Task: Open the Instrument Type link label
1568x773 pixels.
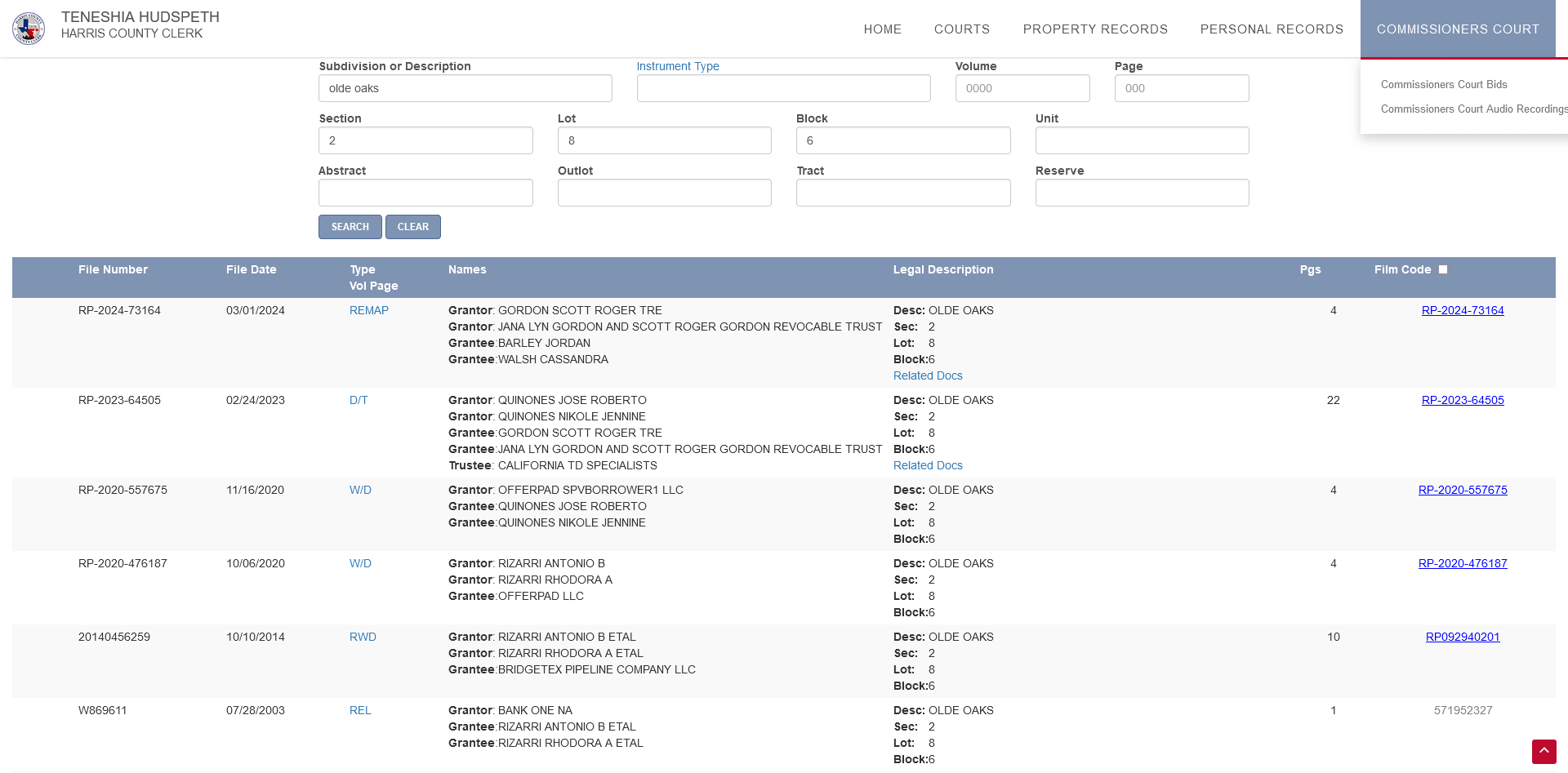Action: tap(678, 66)
